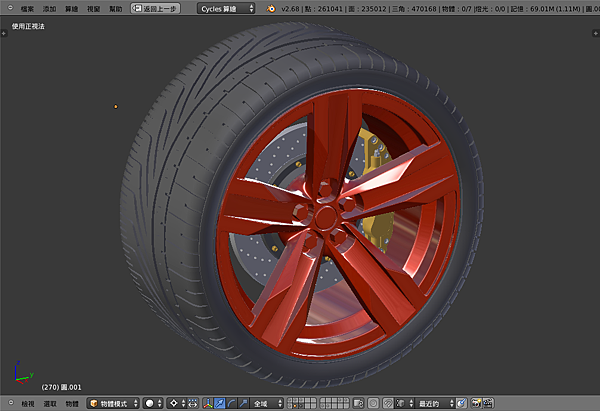Open the 檢視 (View) menu in 3D header
The image size is (600, 411).
tap(28, 403)
